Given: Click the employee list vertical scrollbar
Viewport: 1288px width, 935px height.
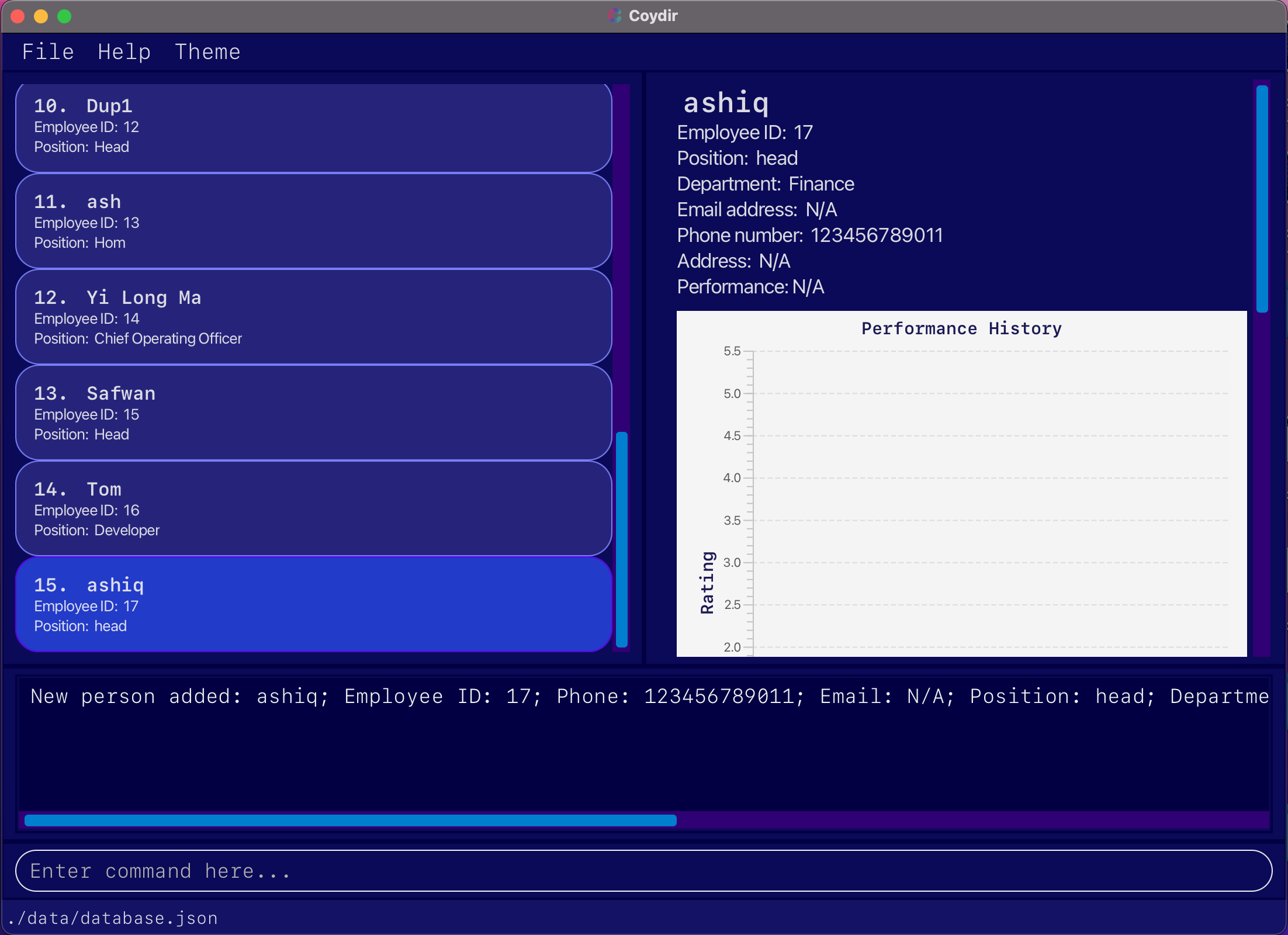Looking at the screenshot, I should [x=622, y=538].
